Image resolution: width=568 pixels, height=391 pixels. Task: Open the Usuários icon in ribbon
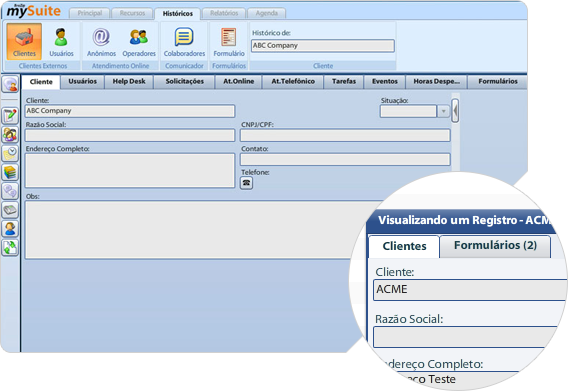61,41
